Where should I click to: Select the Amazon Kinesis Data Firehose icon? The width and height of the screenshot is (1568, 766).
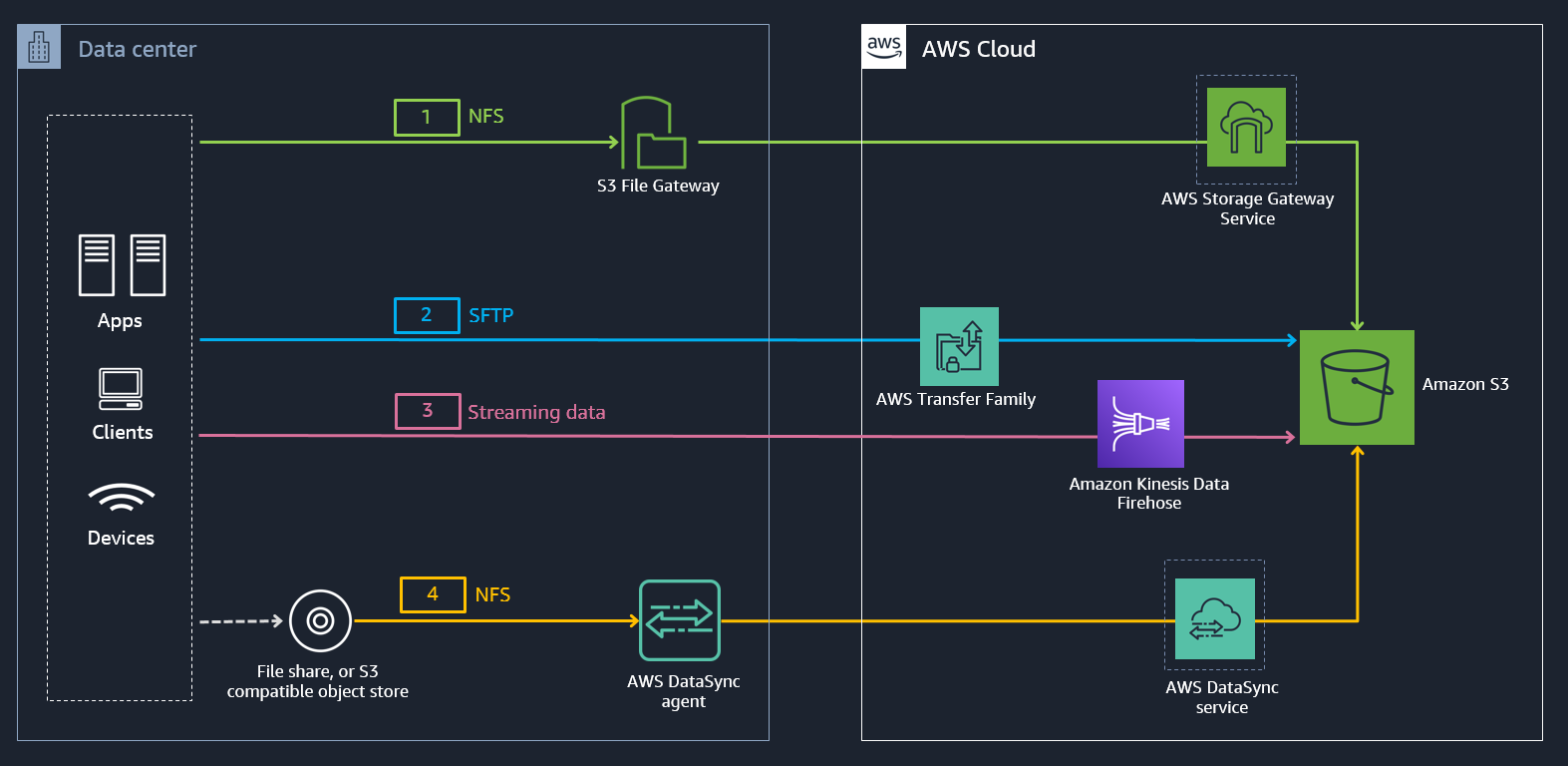1140,424
